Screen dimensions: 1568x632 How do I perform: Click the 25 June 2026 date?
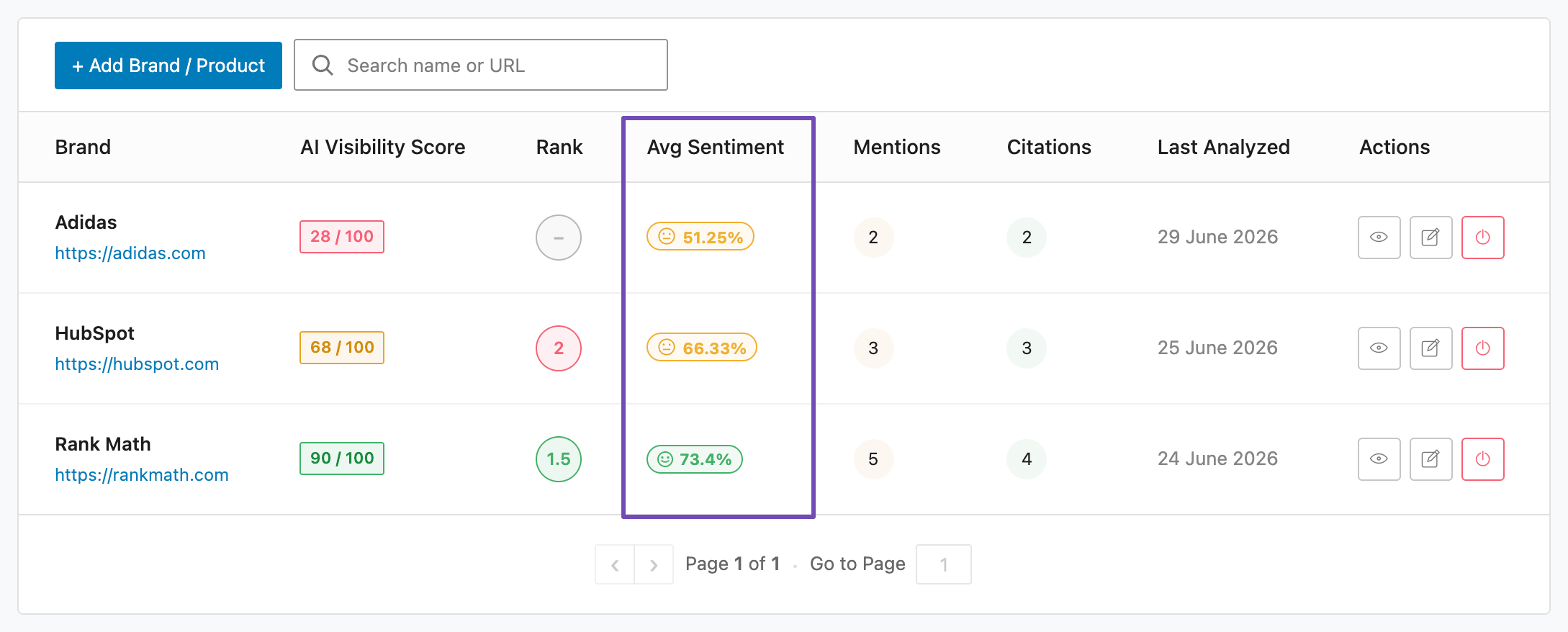pyautogui.click(x=1217, y=348)
